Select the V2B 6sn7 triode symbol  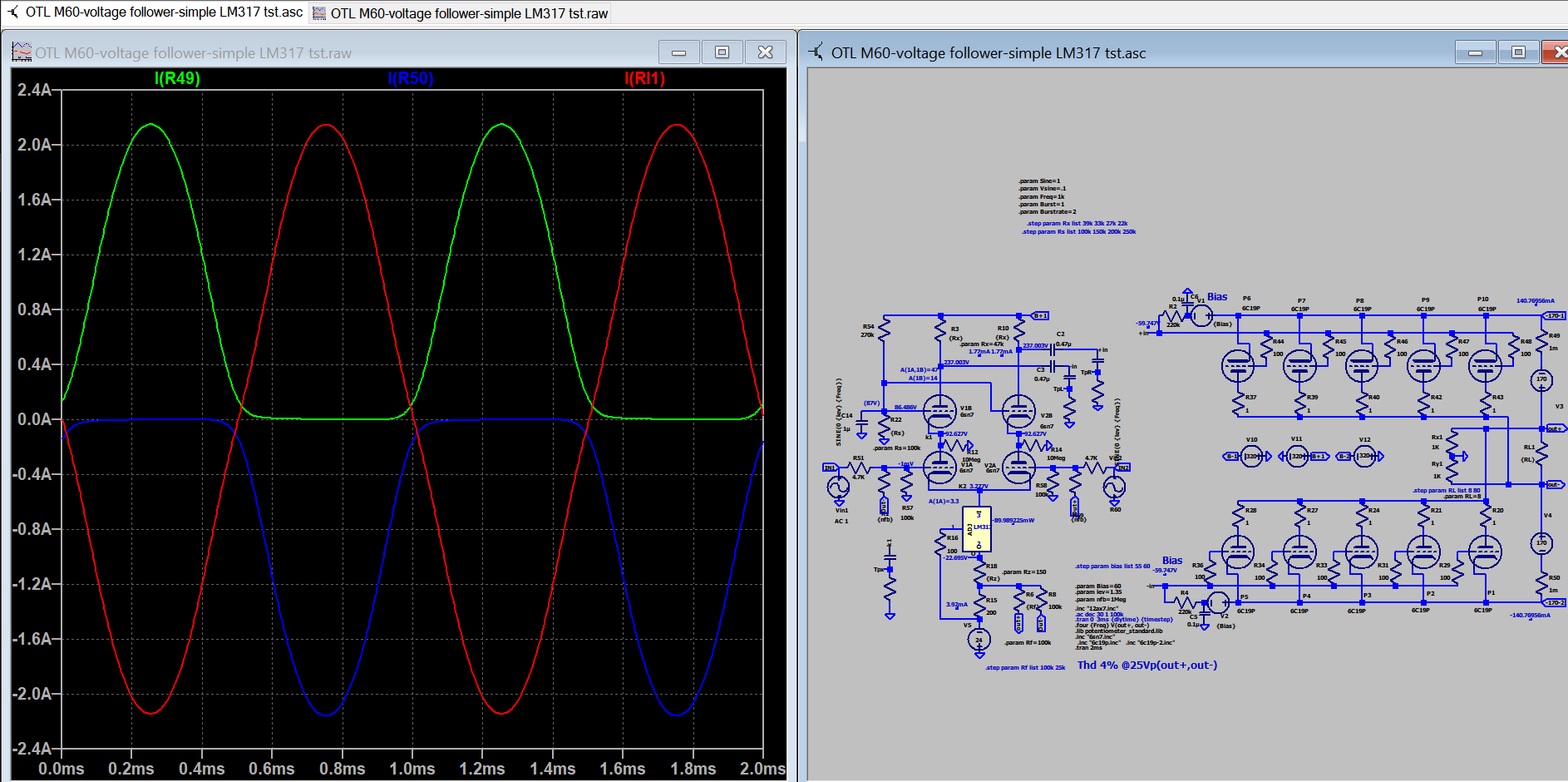pyautogui.click(x=1018, y=410)
